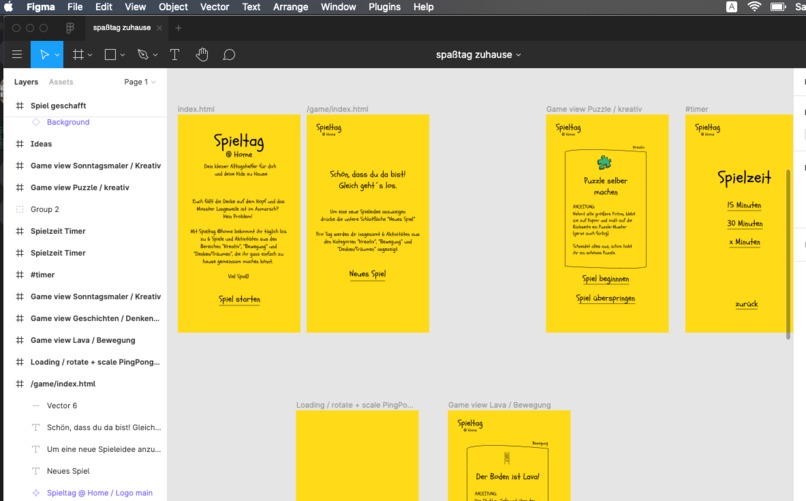Select the yellow Loading frame on canvas
The width and height of the screenshot is (806, 501).
point(357,455)
